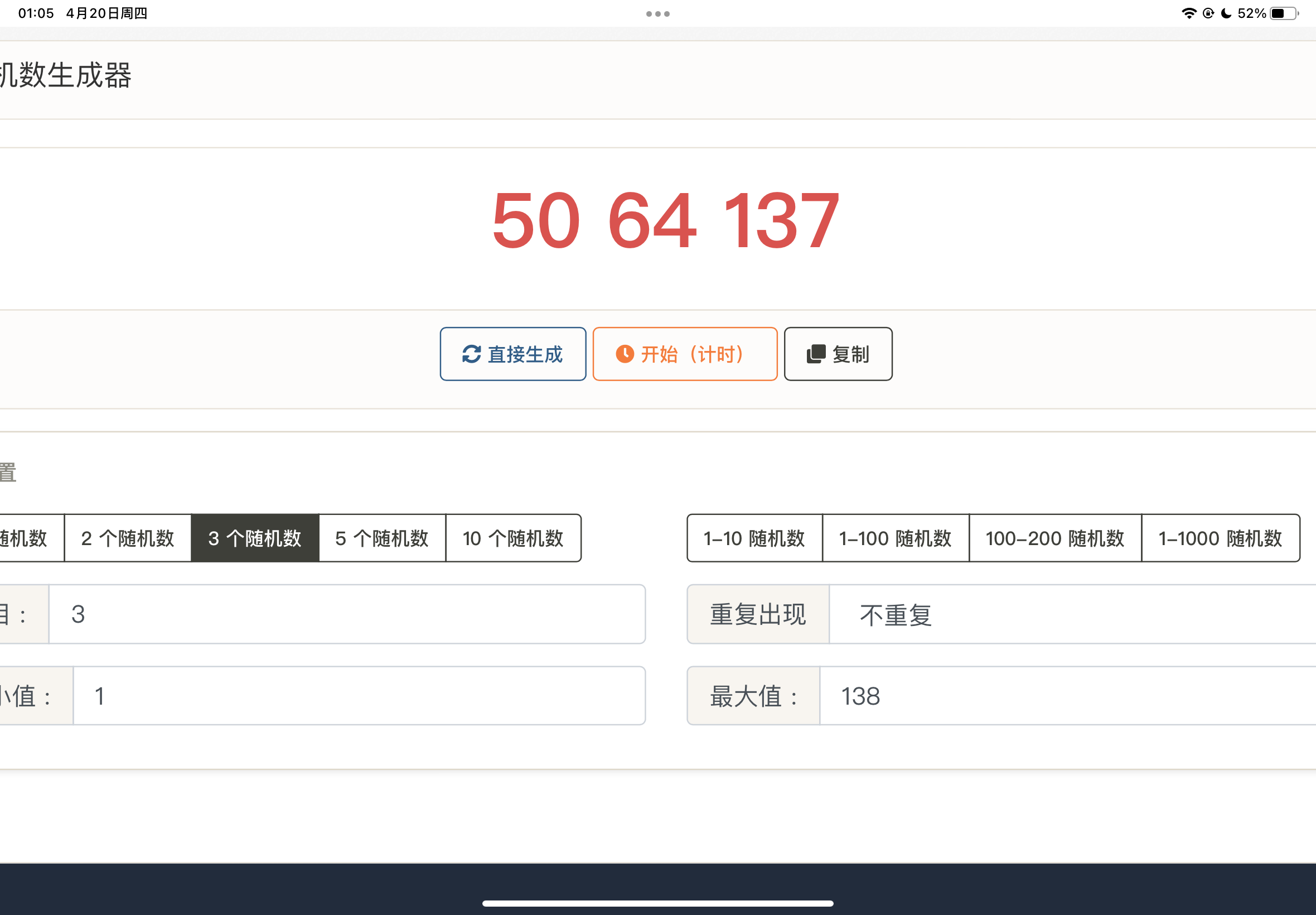Click the 随机数生成器 page title
Screen dimensions: 1316x915
click(66, 75)
